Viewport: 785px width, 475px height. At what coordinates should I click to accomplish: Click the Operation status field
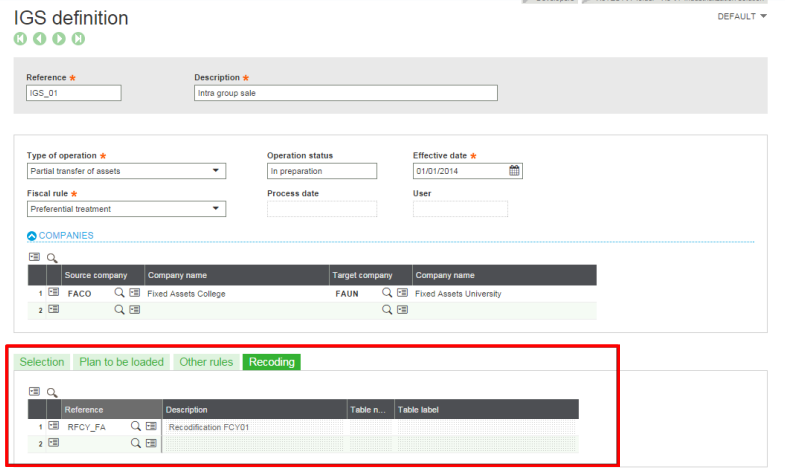pos(322,171)
